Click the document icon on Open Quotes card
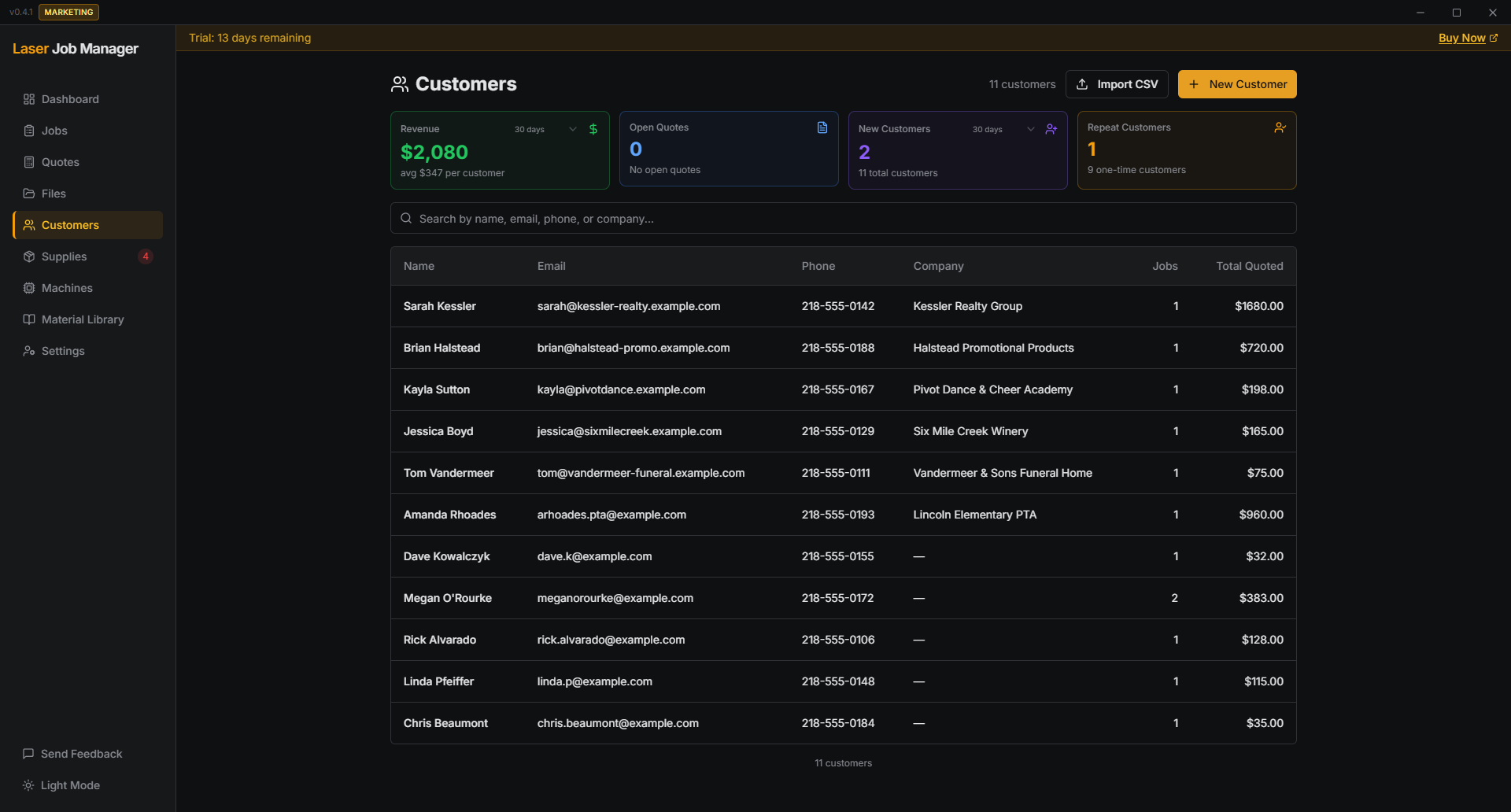 822,127
